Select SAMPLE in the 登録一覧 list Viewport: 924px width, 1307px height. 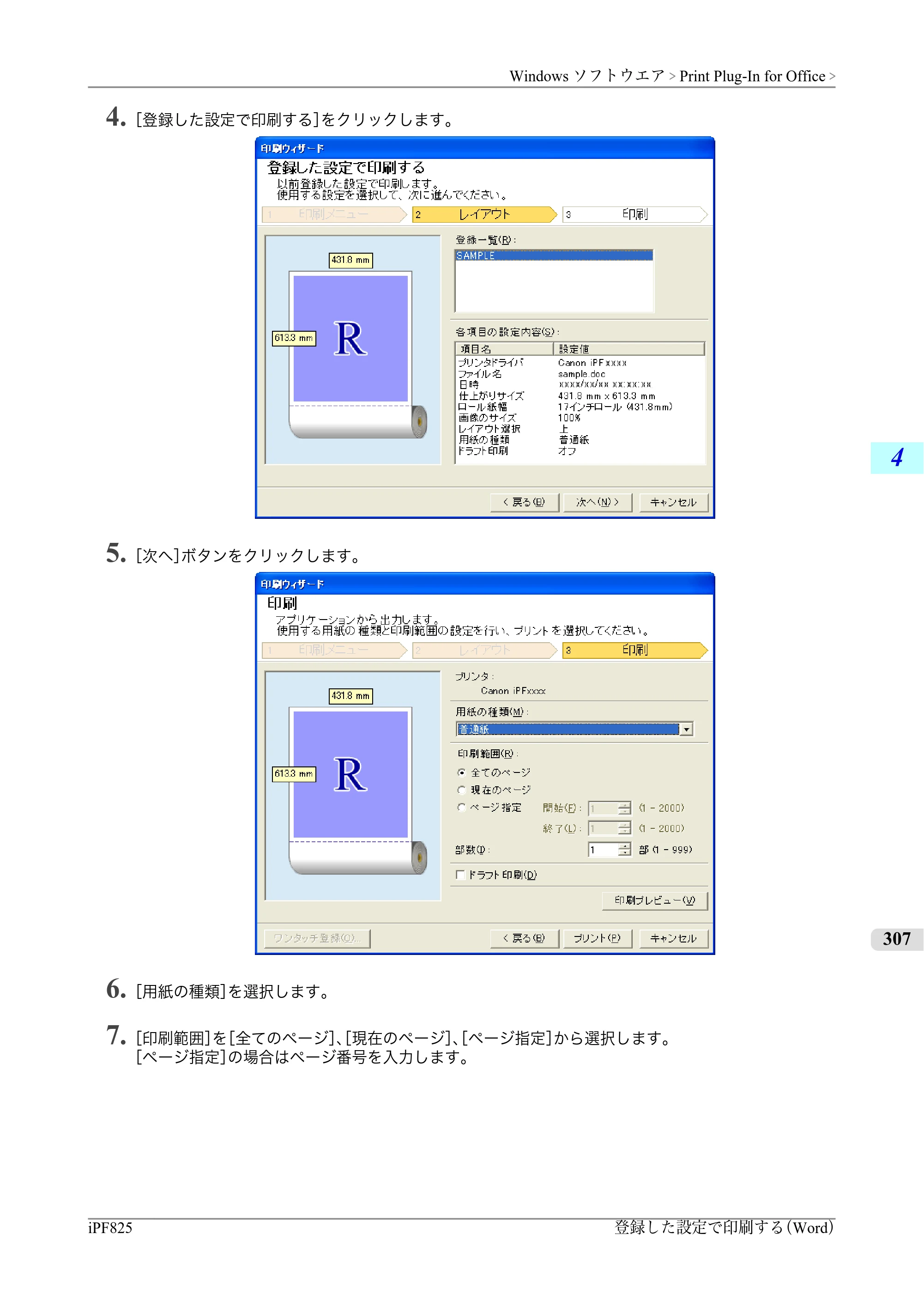[554, 255]
